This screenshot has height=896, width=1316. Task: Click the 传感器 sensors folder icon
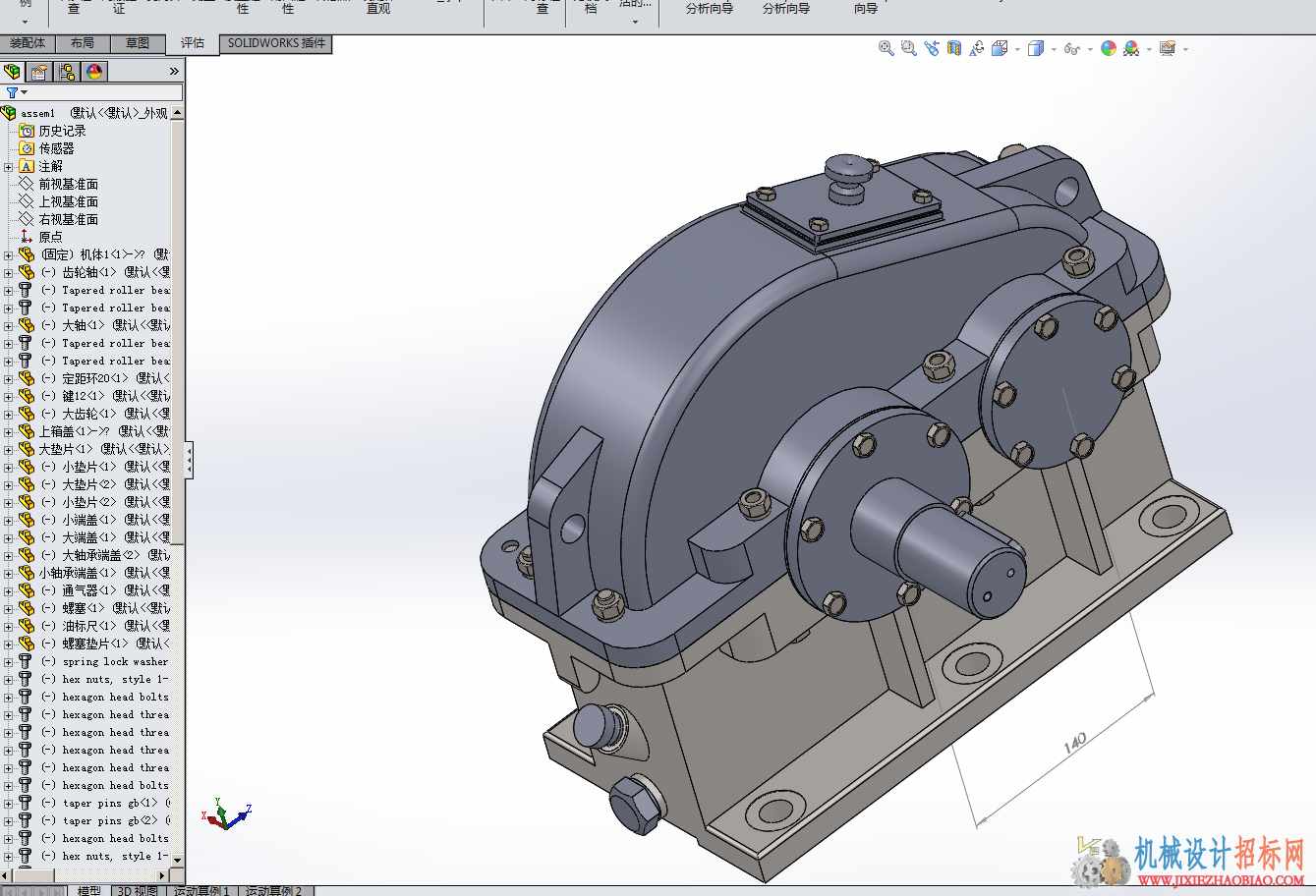(x=28, y=148)
